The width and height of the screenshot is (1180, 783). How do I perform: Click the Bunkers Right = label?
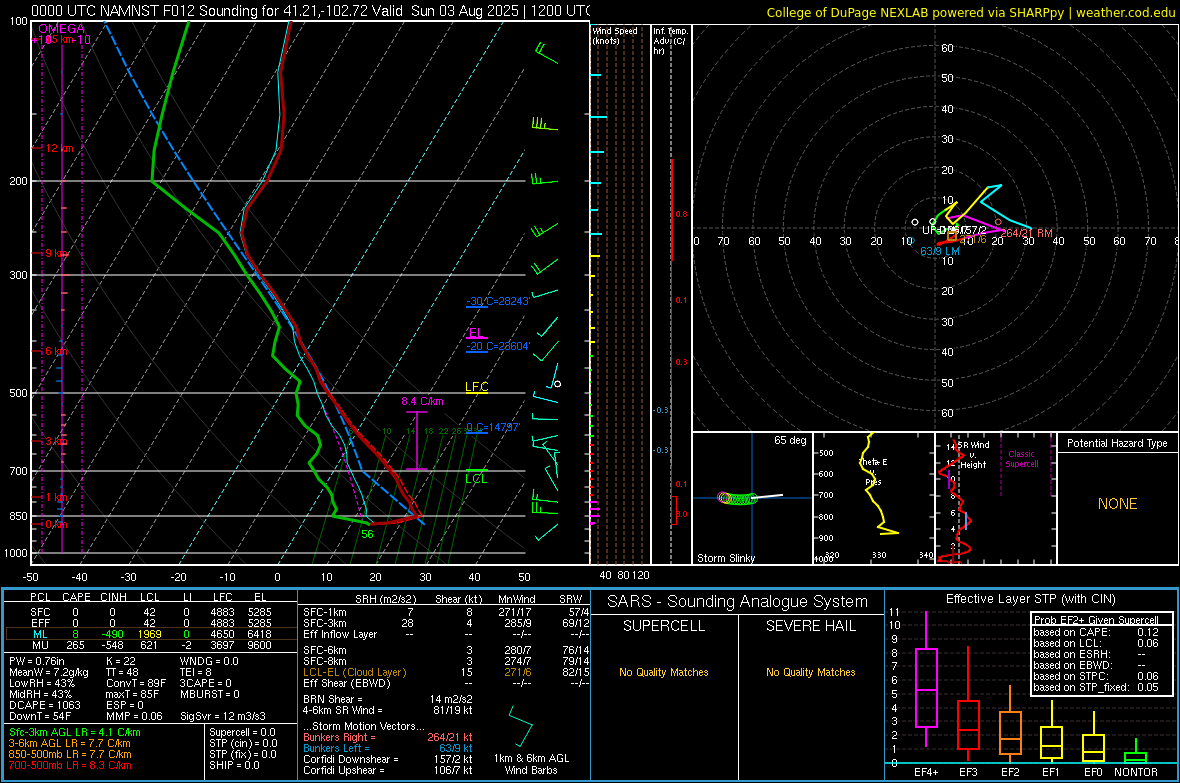(x=338, y=737)
